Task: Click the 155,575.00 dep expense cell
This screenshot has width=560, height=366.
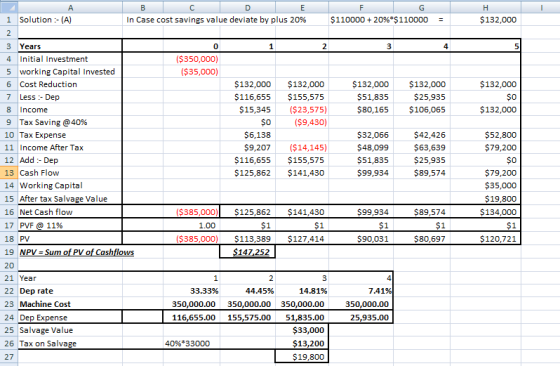Action: click(249, 317)
